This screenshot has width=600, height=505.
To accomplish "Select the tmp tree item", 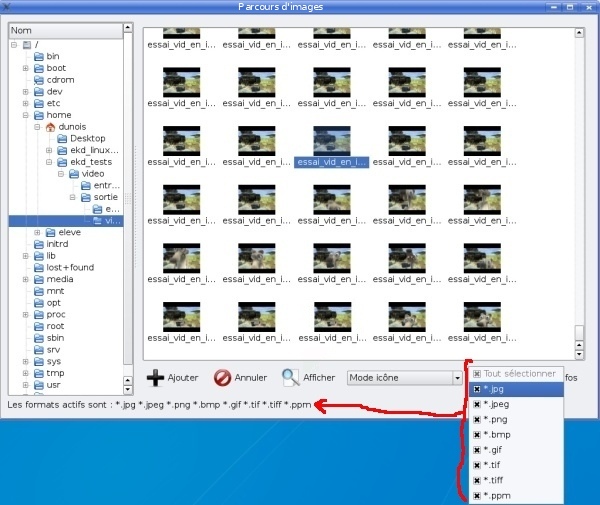I will click(55, 373).
